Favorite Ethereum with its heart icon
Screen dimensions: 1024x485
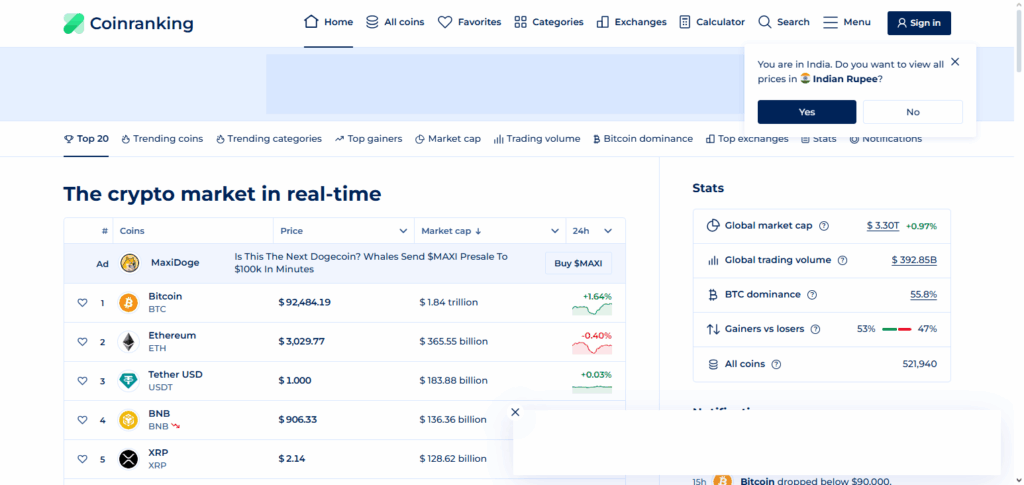[82, 342]
